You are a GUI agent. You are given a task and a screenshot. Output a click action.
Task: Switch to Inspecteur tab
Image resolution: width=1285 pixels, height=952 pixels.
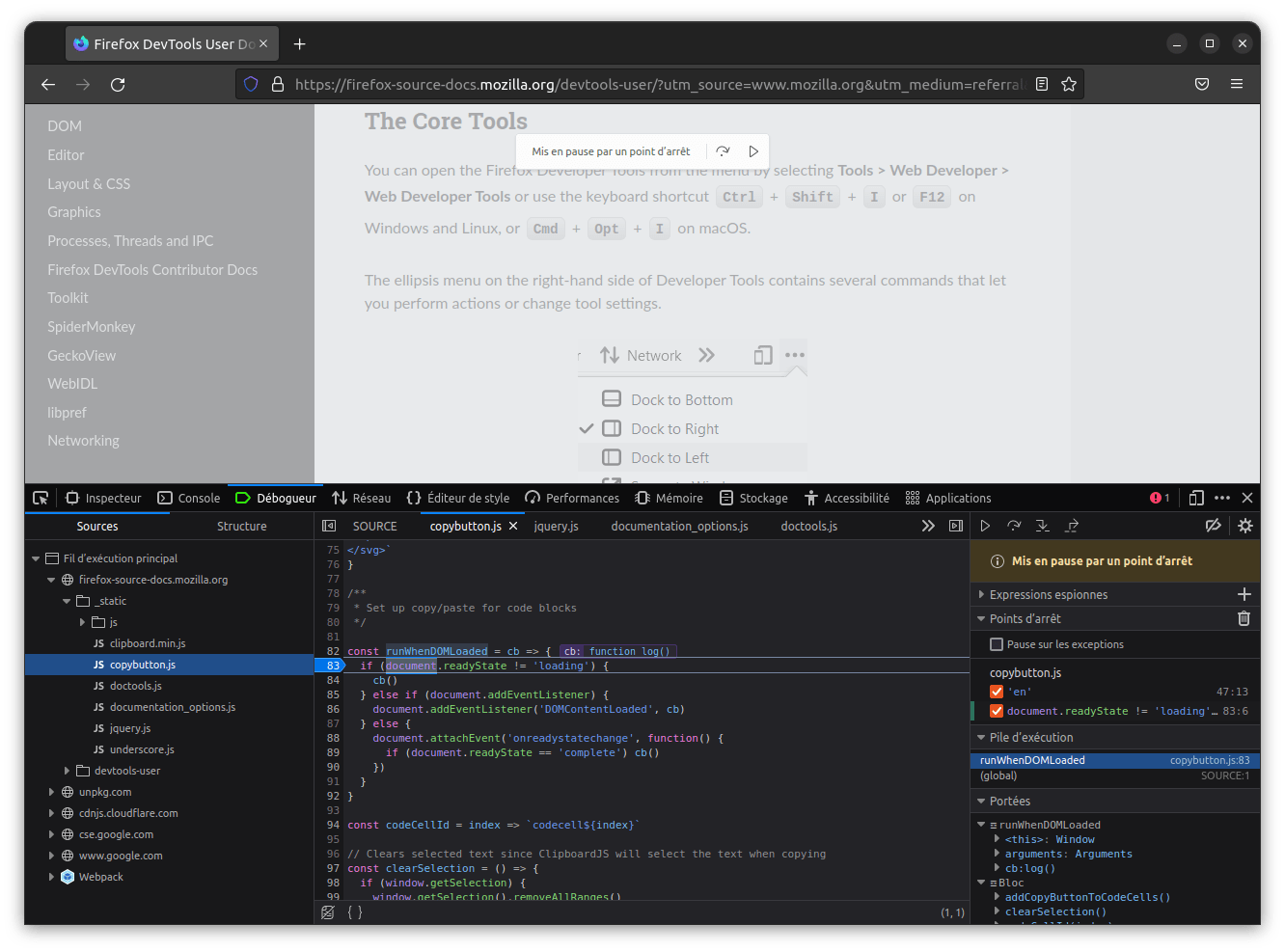point(104,498)
